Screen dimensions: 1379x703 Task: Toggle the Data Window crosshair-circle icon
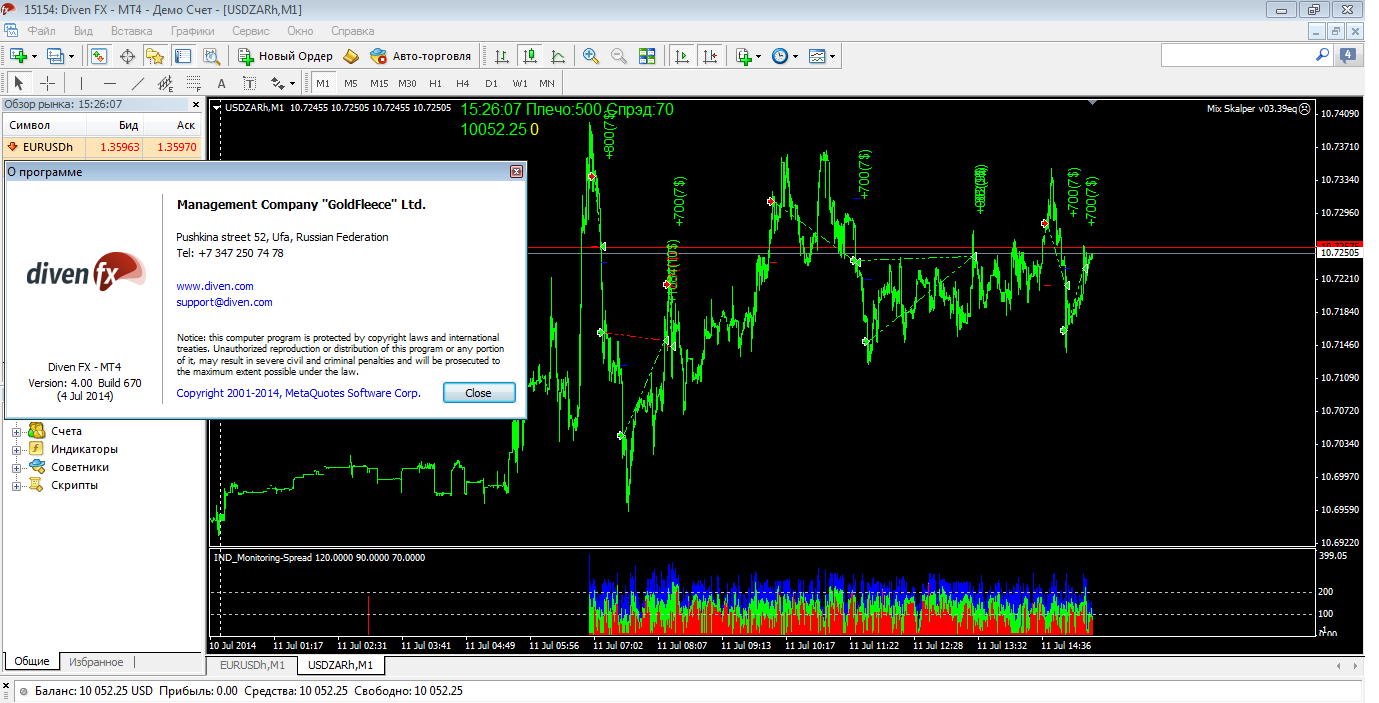(x=128, y=56)
